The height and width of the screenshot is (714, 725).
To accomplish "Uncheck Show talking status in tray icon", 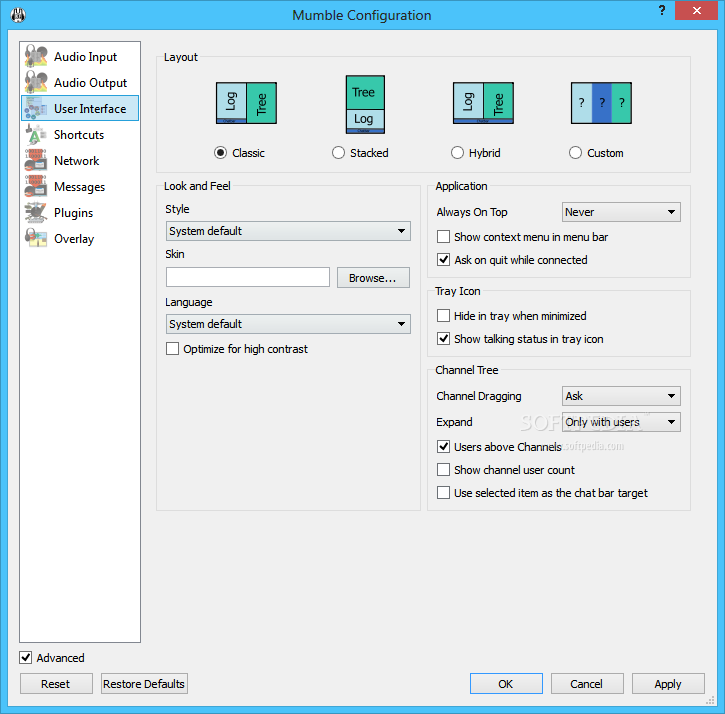I will point(443,339).
